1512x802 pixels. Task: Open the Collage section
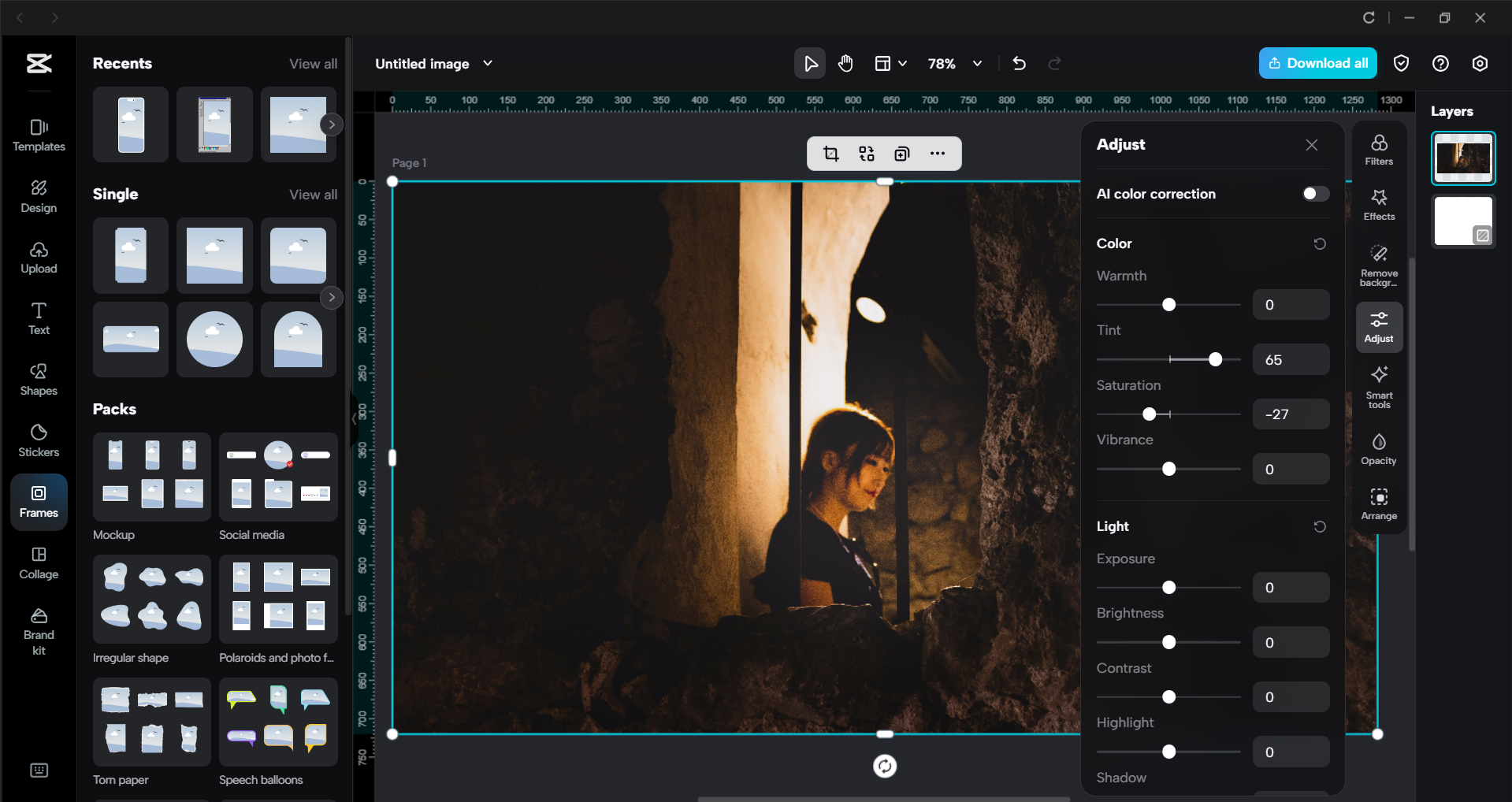pos(38,563)
